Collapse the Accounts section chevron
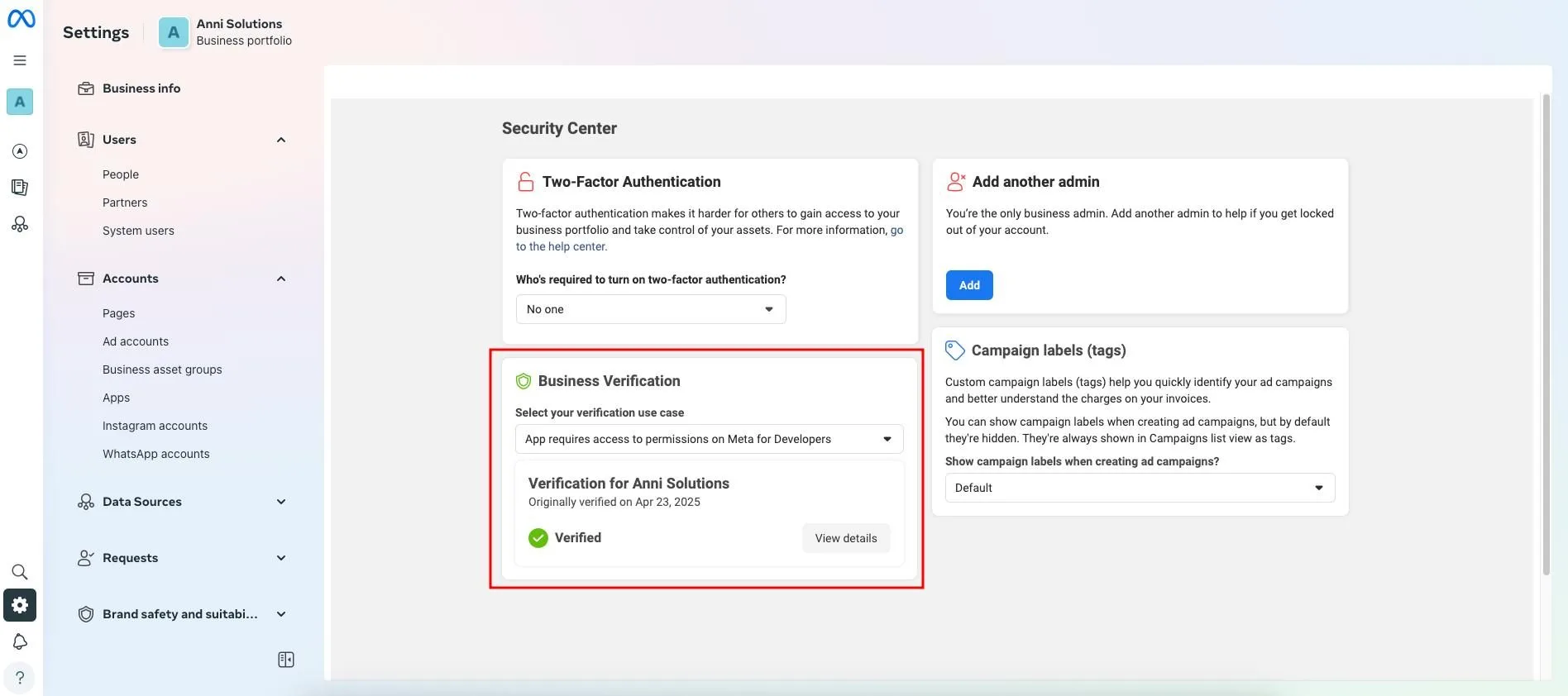 coord(281,279)
